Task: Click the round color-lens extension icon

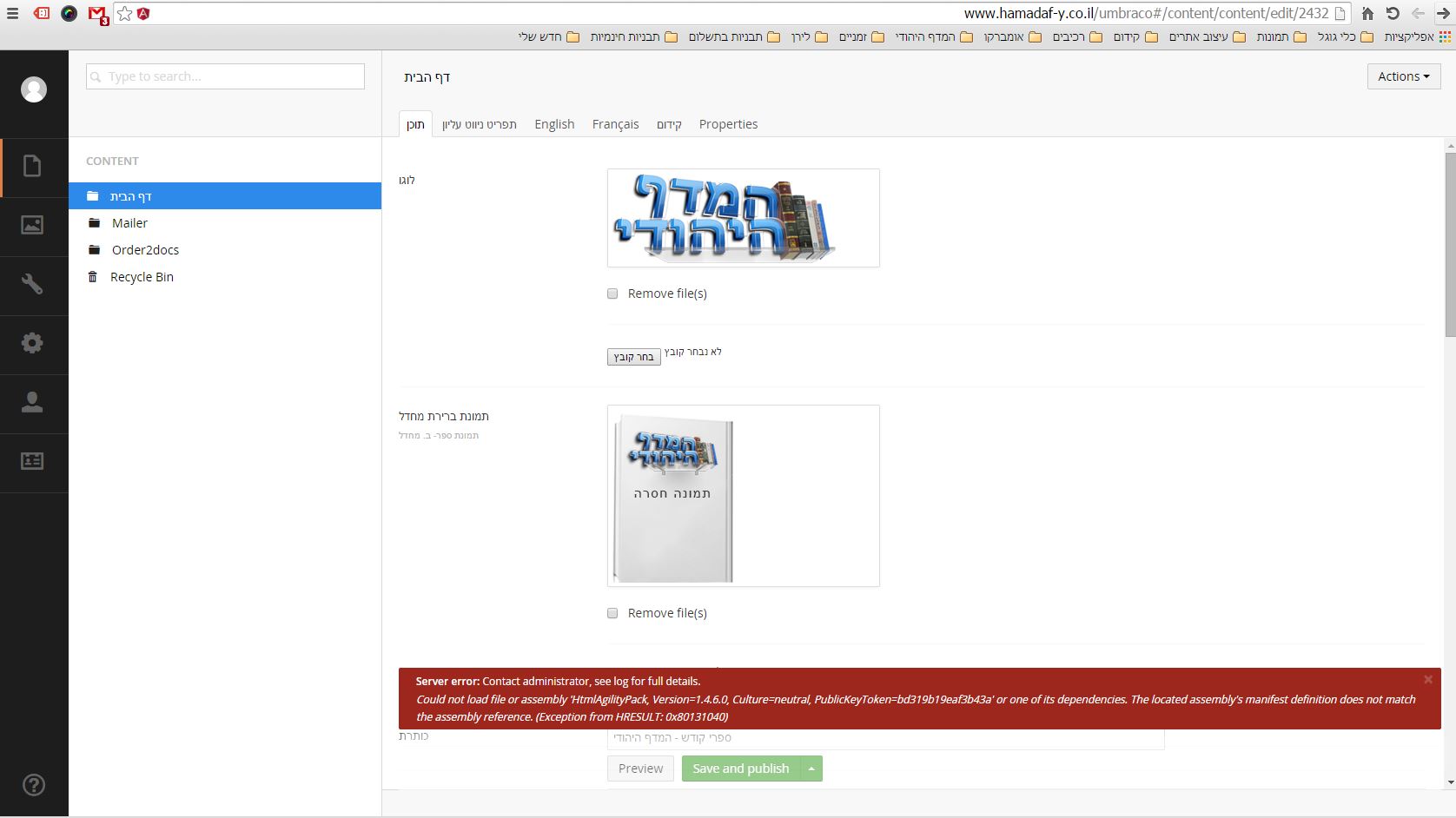Action: [x=69, y=13]
